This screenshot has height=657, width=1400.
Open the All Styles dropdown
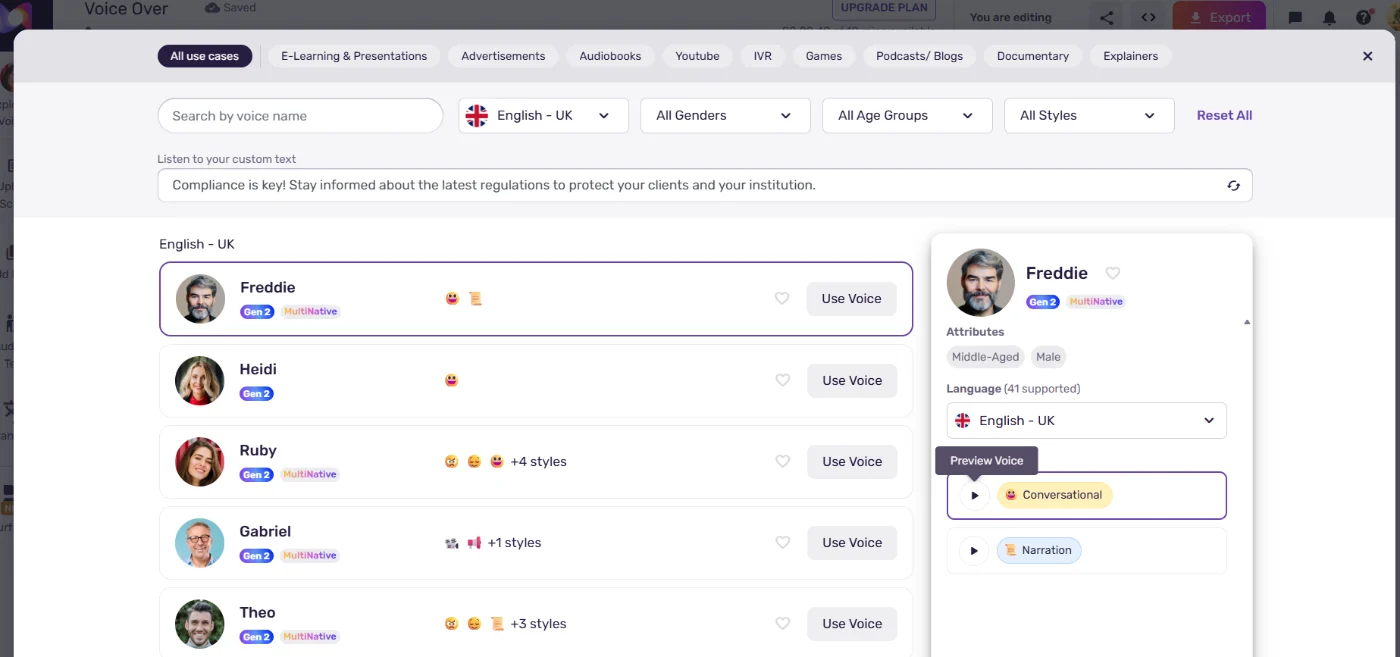pyautogui.click(x=1089, y=115)
